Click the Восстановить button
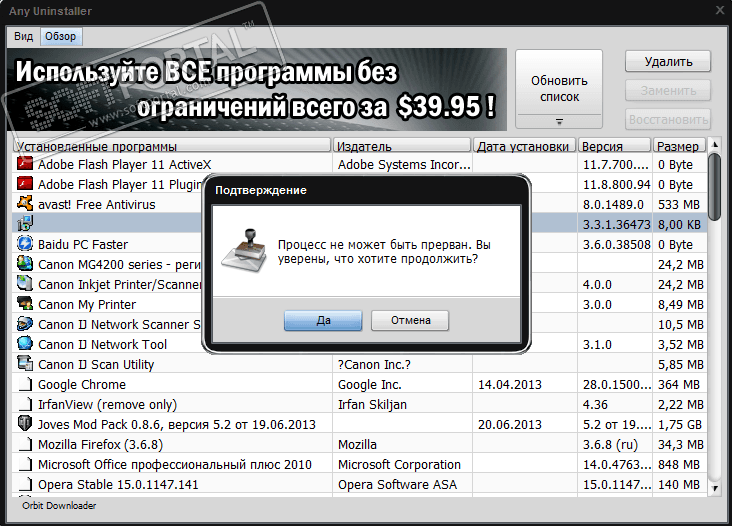 click(668, 119)
